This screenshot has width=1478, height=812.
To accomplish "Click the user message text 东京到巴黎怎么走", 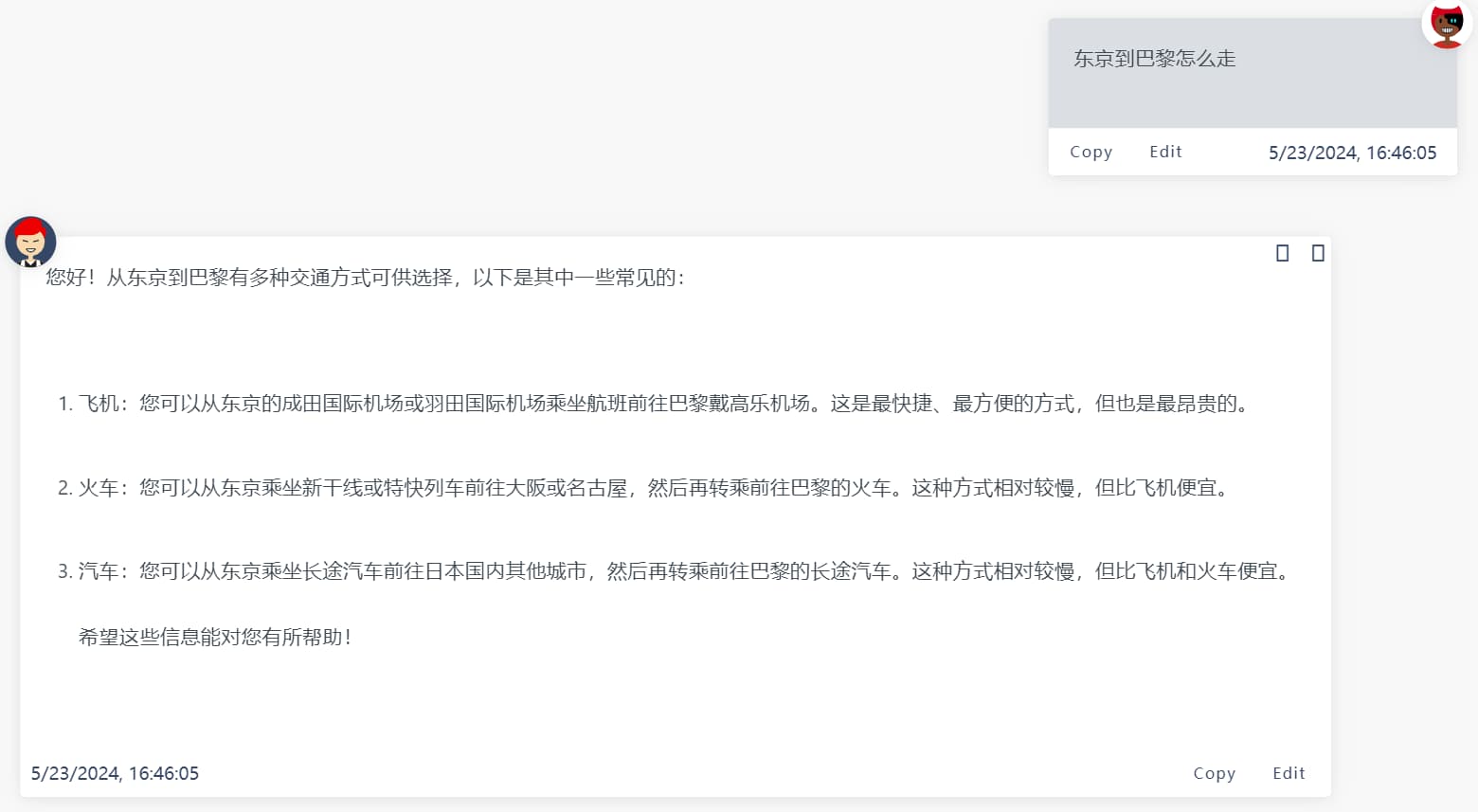I will click(x=1154, y=59).
